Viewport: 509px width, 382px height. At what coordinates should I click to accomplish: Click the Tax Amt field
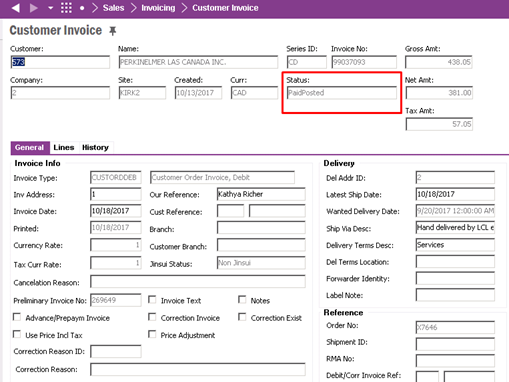pyautogui.click(x=439, y=124)
